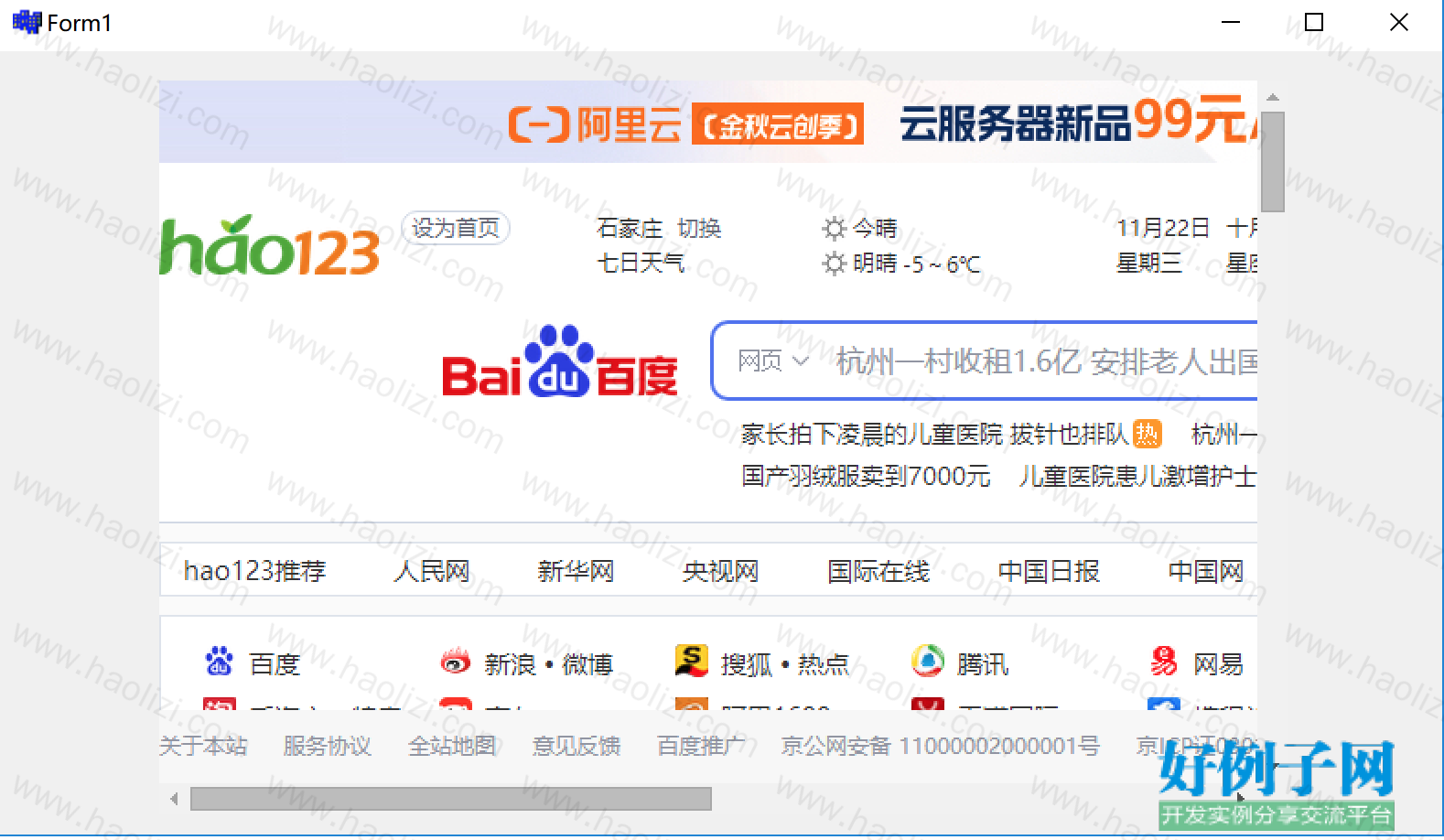The height and width of the screenshot is (840, 1444).
Task: Click the 意见反馈 footer link
Action: click(x=577, y=746)
